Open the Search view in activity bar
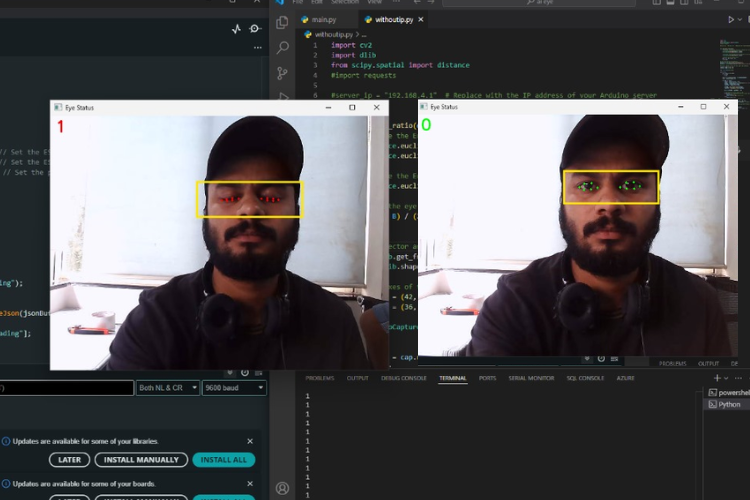The image size is (750, 500). tap(283, 47)
